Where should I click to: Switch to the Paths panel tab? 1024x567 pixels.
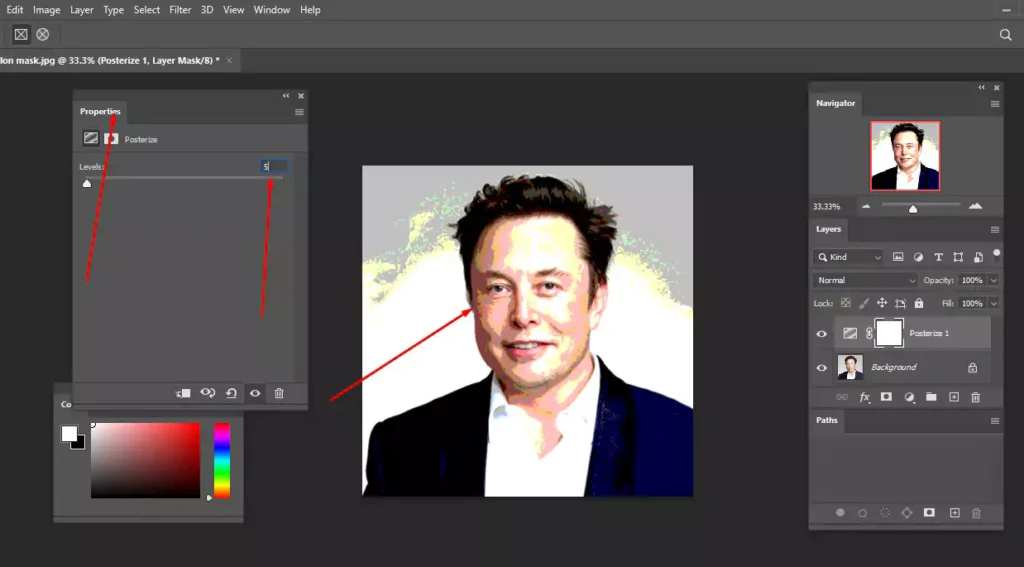(827, 420)
